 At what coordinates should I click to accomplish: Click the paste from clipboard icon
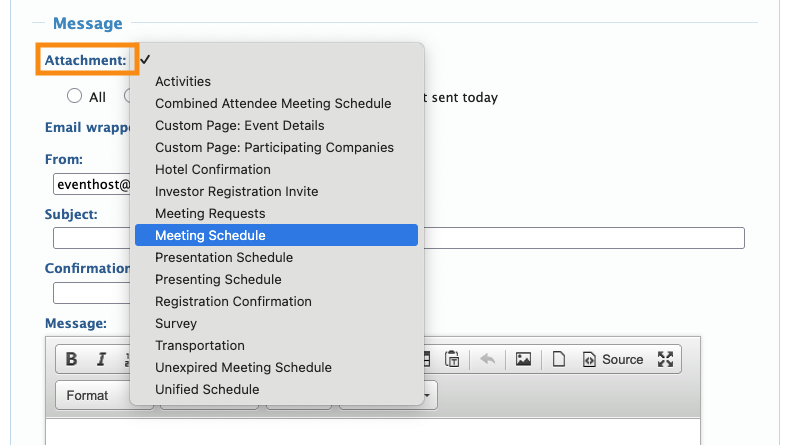(x=452, y=360)
